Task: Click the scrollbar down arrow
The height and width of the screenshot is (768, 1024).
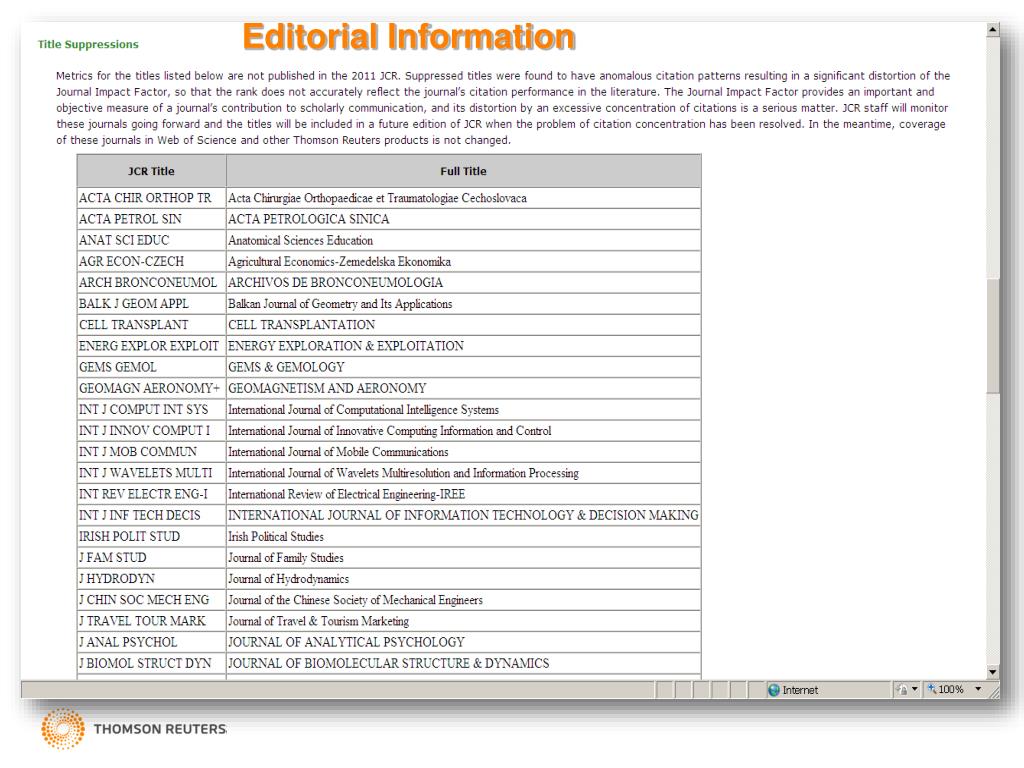Action: pyautogui.click(x=993, y=672)
